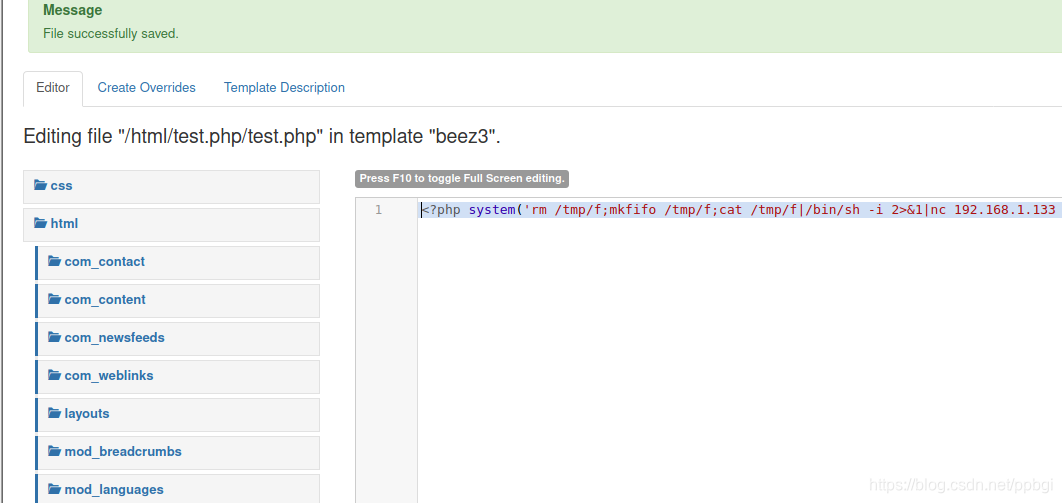This screenshot has height=503, width=1062.
Task: Collapse the html folder label
Action: pyautogui.click(x=64, y=223)
